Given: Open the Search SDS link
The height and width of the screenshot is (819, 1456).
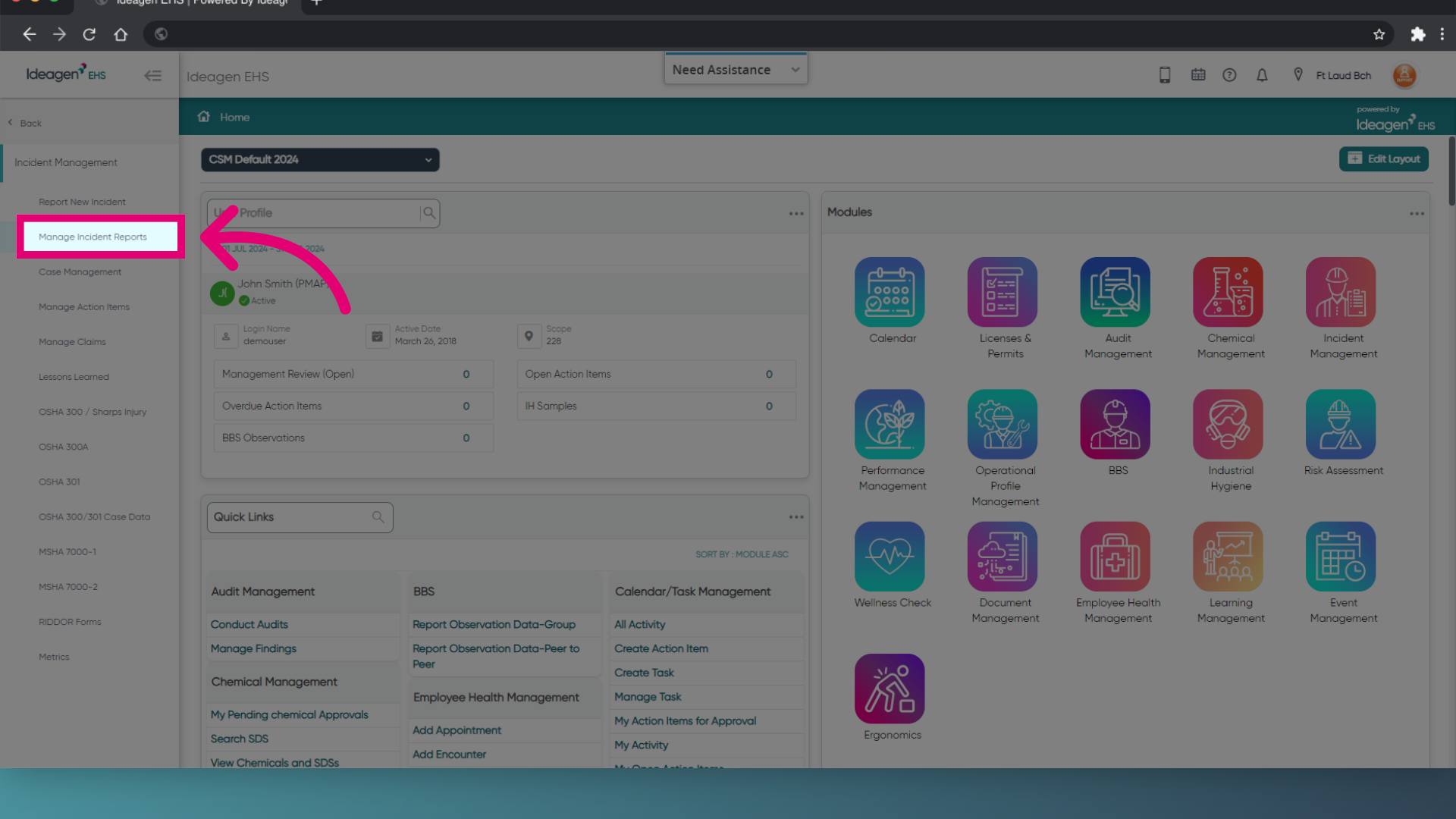Looking at the screenshot, I should [x=239, y=739].
